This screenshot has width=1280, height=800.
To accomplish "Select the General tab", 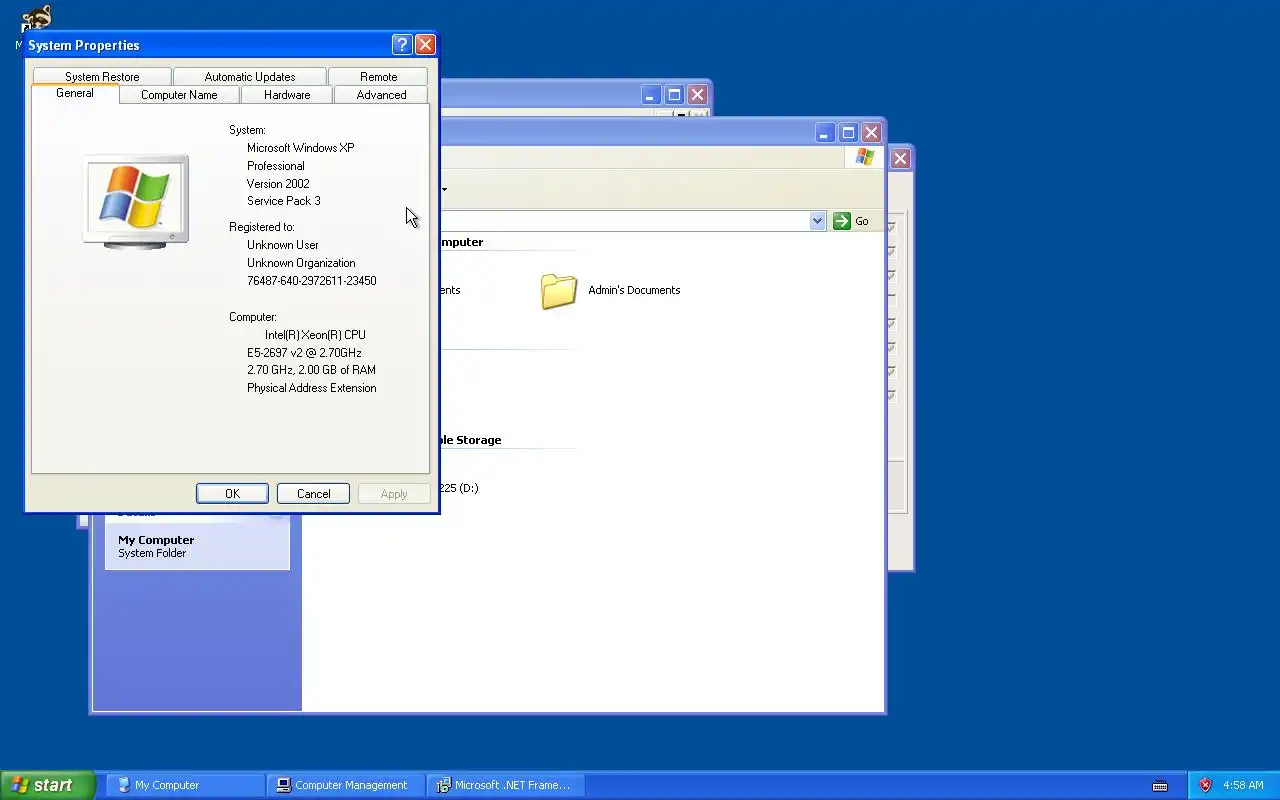I will pos(75,93).
